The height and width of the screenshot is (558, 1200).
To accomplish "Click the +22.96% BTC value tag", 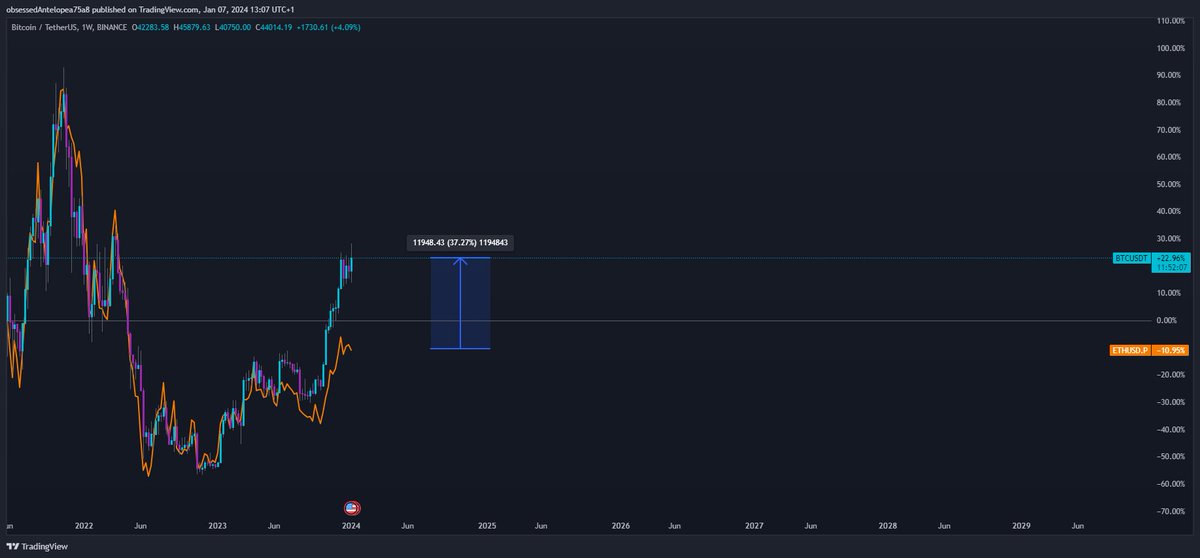I will tap(1169, 258).
